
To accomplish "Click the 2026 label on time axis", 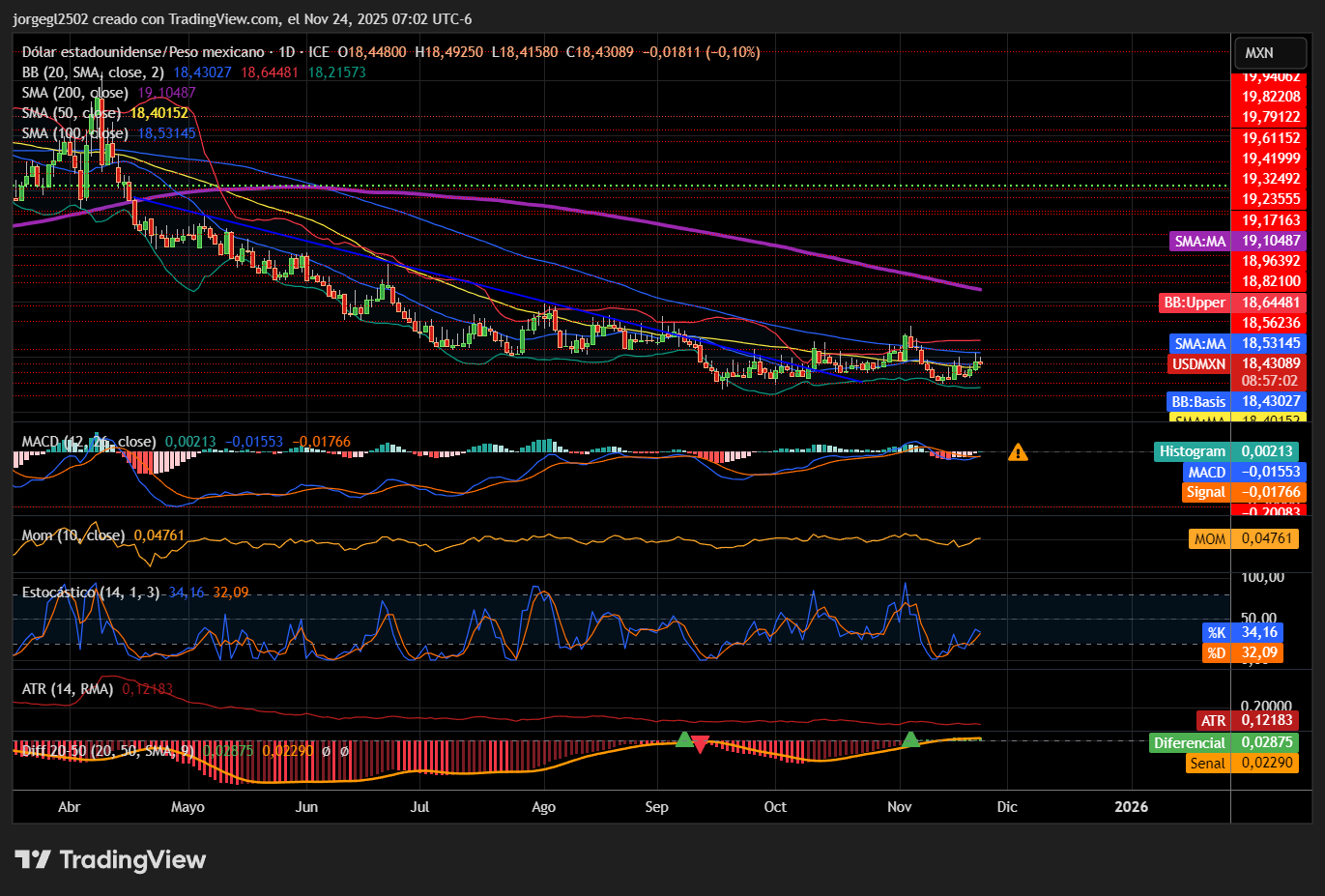I will [1132, 807].
